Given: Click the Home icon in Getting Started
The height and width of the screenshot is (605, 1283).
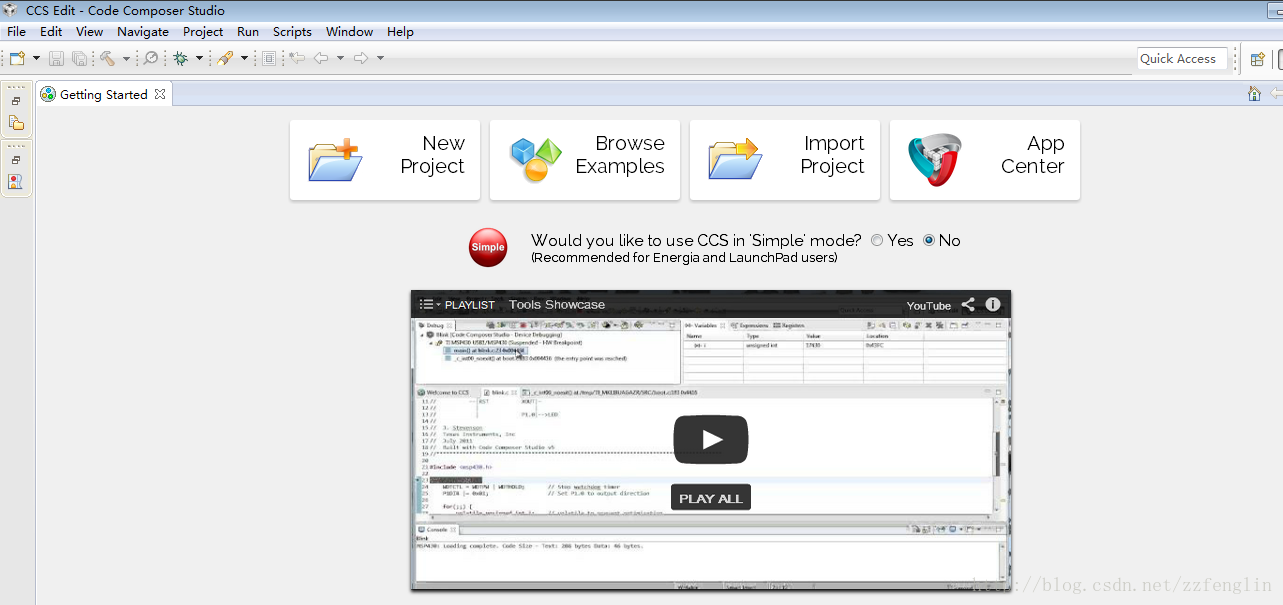Looking at the screenshot, I should coord(1254,94).
